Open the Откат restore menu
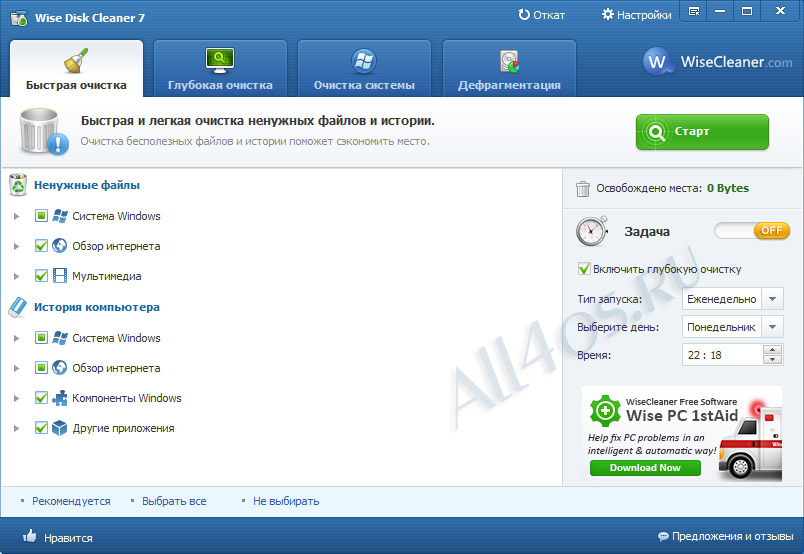Screen dimensions: 804x554 coord(541,15)
